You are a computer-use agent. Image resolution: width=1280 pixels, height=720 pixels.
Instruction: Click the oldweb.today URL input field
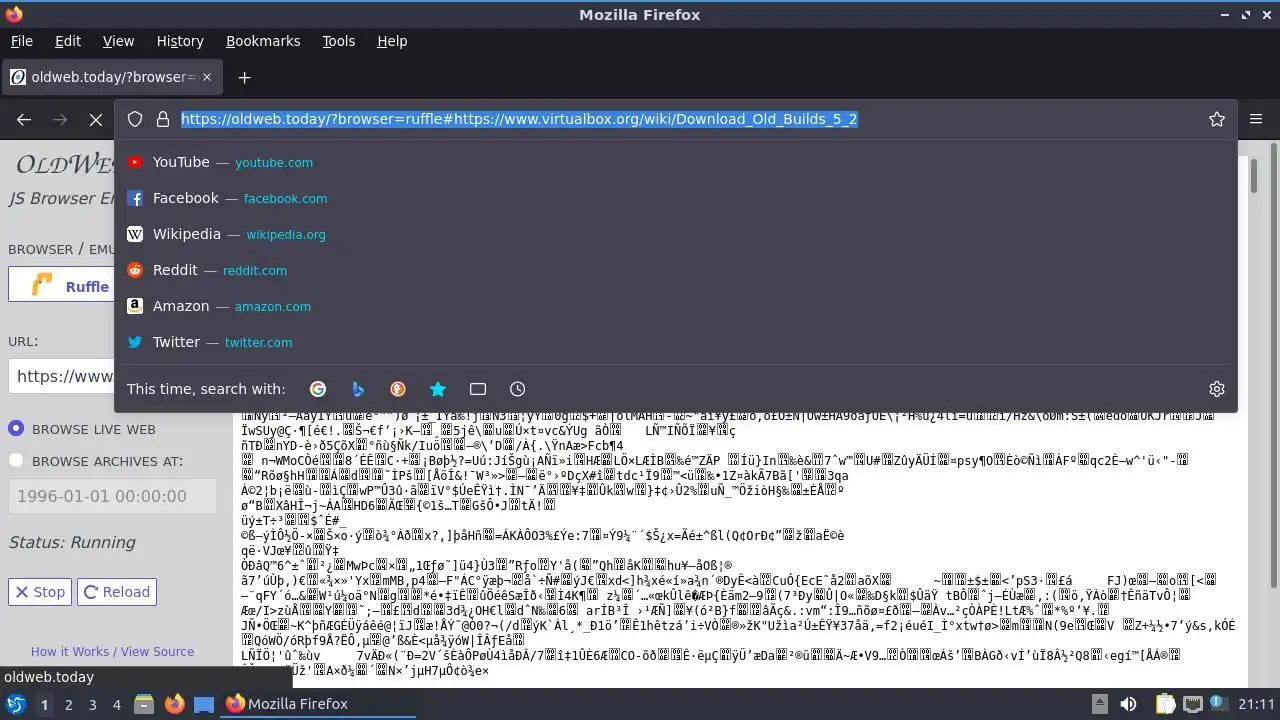tap(62, 377)
